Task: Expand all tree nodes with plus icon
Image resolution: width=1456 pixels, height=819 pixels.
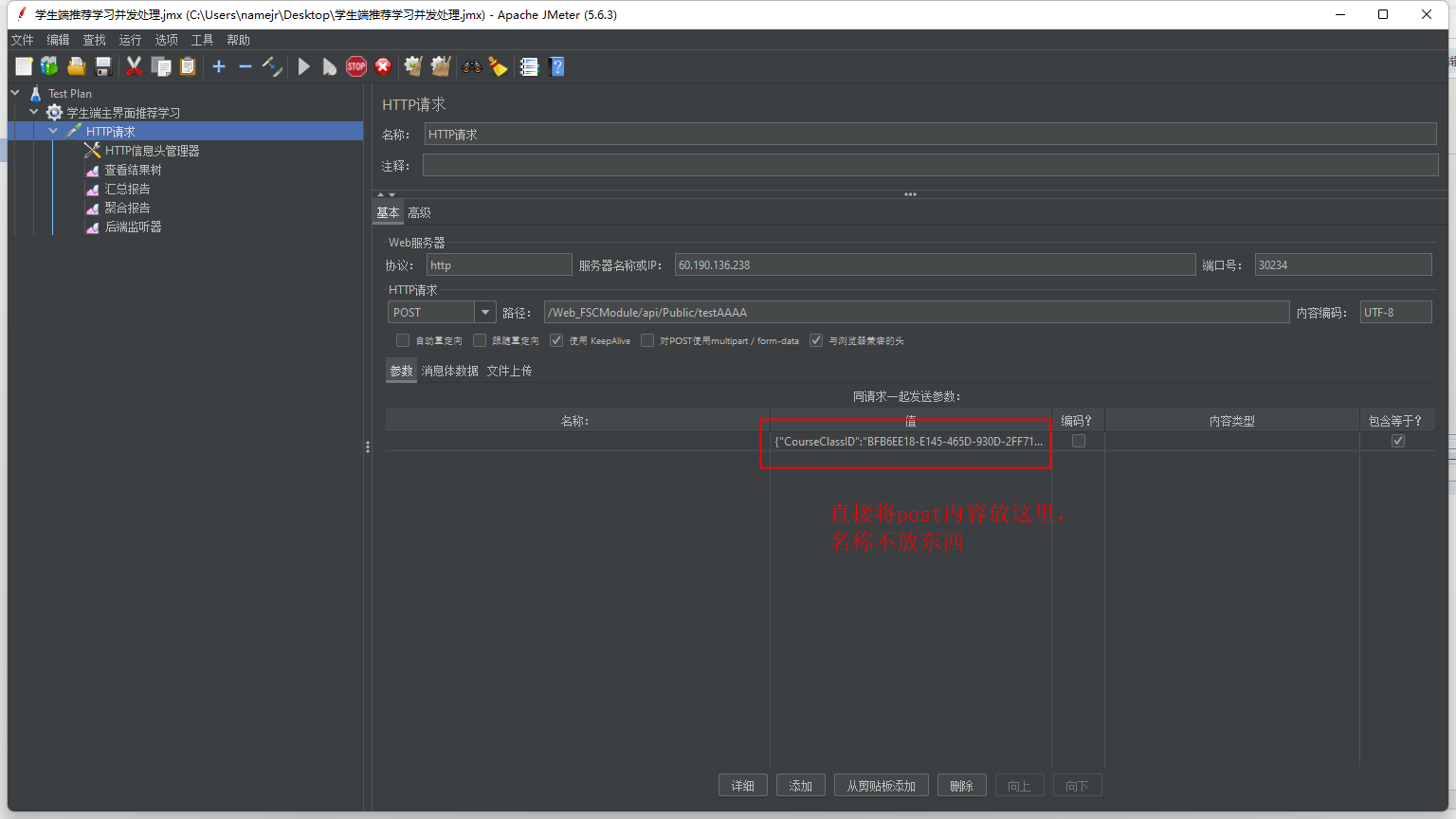Action: pos(219,66)
